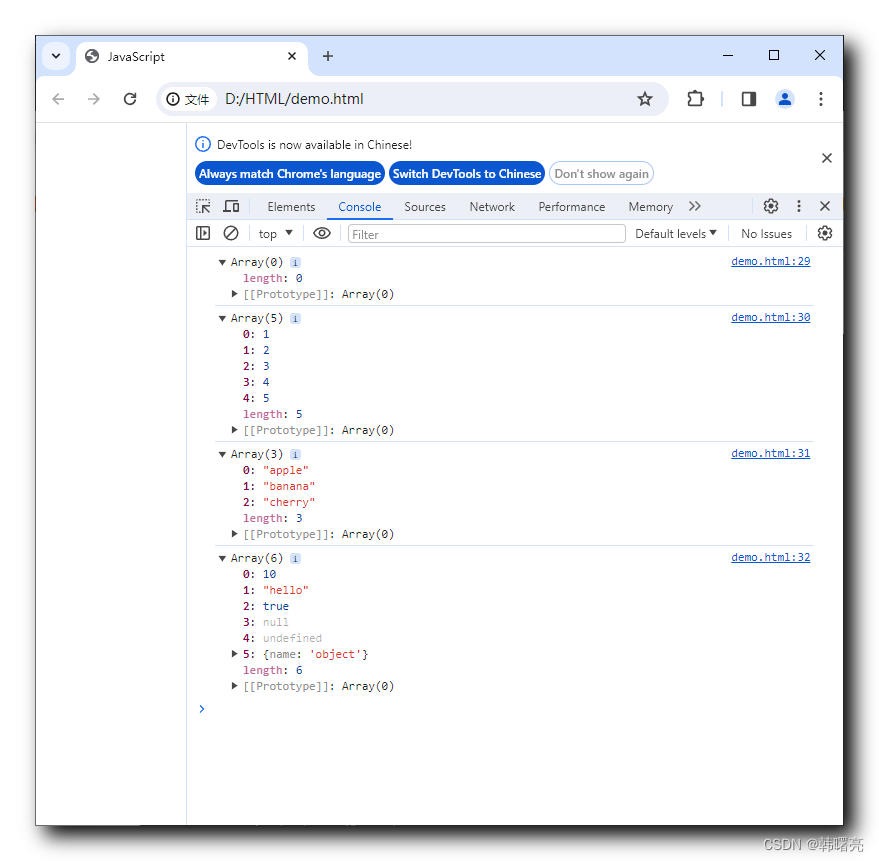Click the info icon beside Array(5)

[x=295, y=319]
